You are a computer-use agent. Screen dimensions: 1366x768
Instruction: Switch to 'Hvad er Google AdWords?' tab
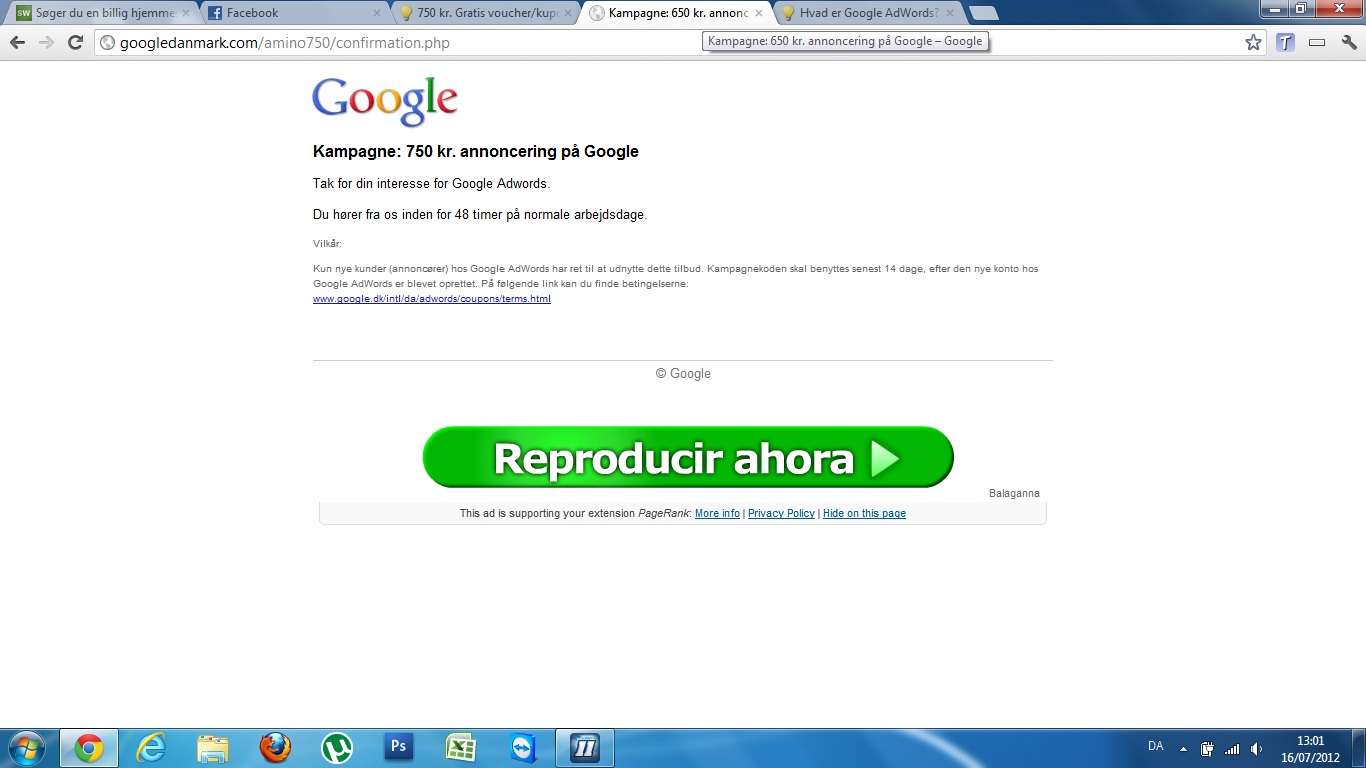point(867,13)
